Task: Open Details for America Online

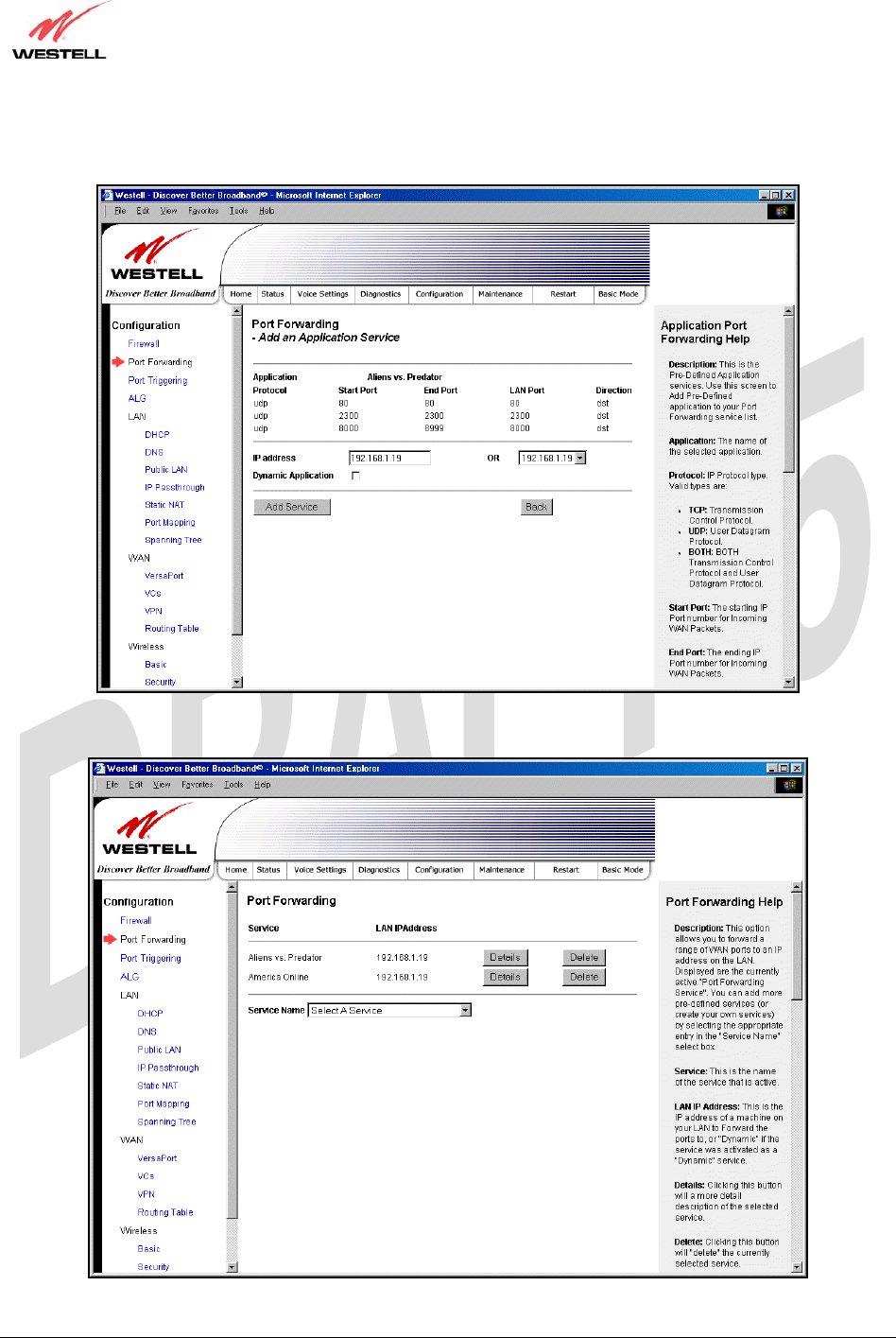Action: click(x=506, y=977)
